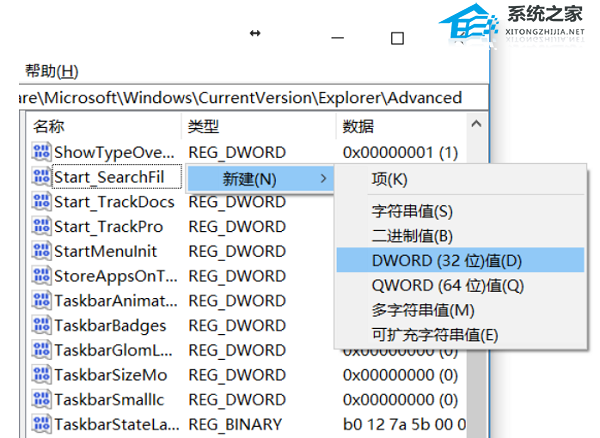Maximize the Registry Editor window

(x=397, y=38)
